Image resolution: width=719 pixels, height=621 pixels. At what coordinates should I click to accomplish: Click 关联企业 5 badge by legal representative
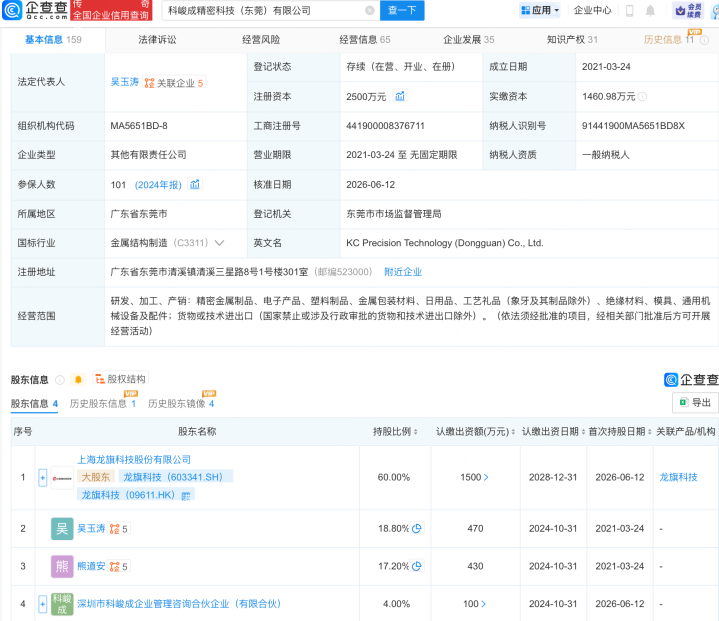click(x=174, y=83)
